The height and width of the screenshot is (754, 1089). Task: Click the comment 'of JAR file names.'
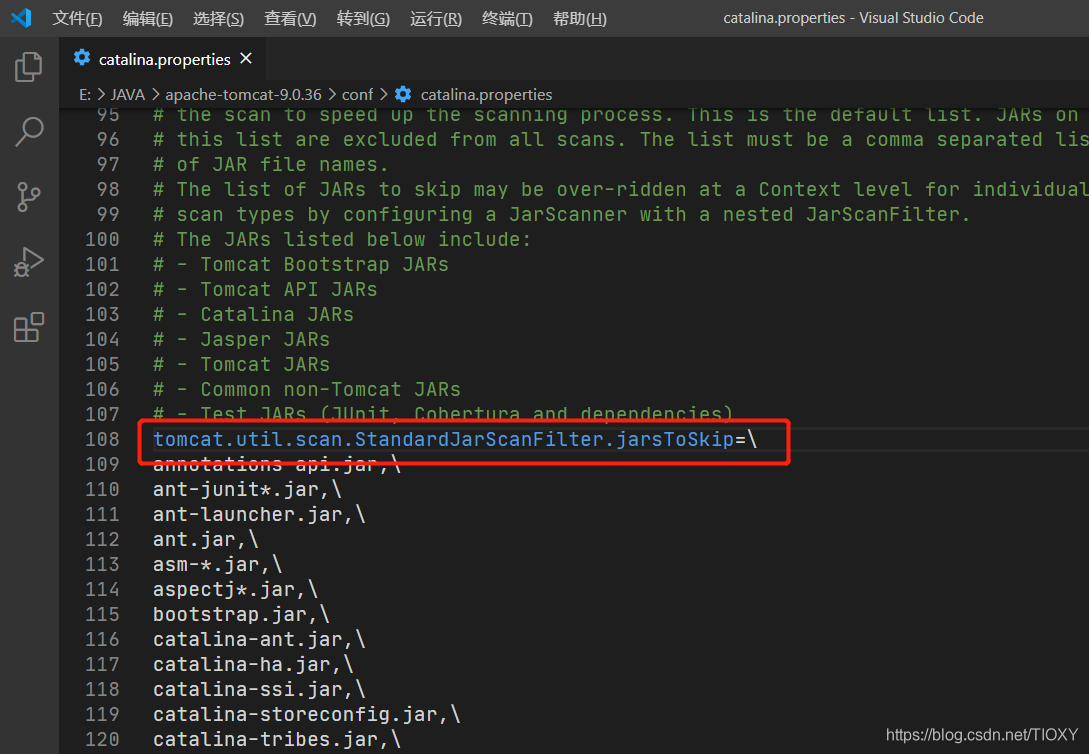[270, 165]
